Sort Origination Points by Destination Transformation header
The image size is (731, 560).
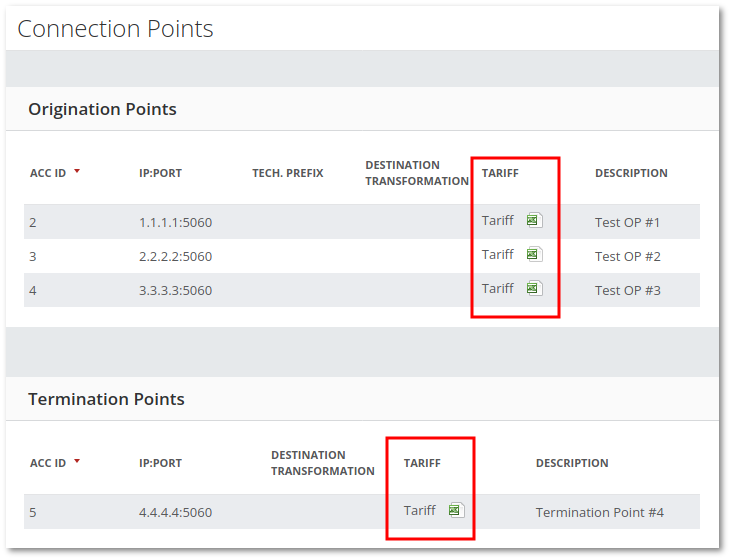[x=416, y=173]
